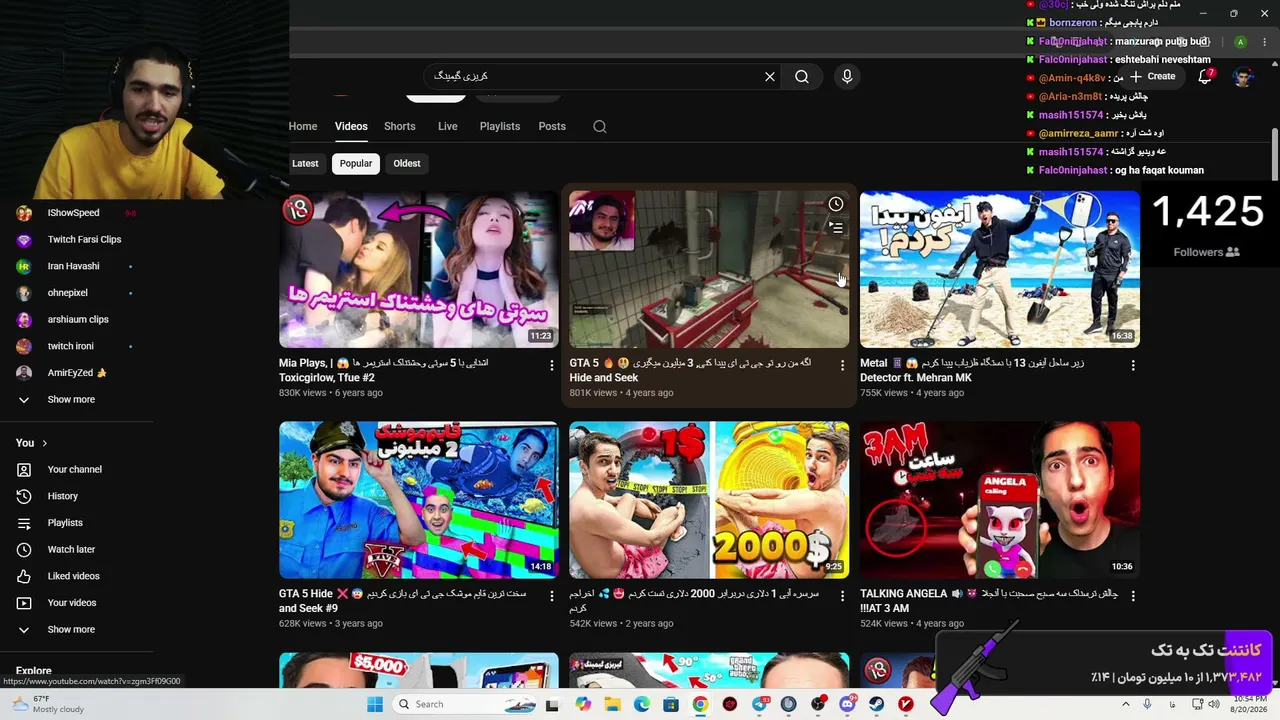Click the YouTube search input field
Image resolution: width=1280 pixels, height=720 pixels.
pyautogui.click(x=594, y=76)
